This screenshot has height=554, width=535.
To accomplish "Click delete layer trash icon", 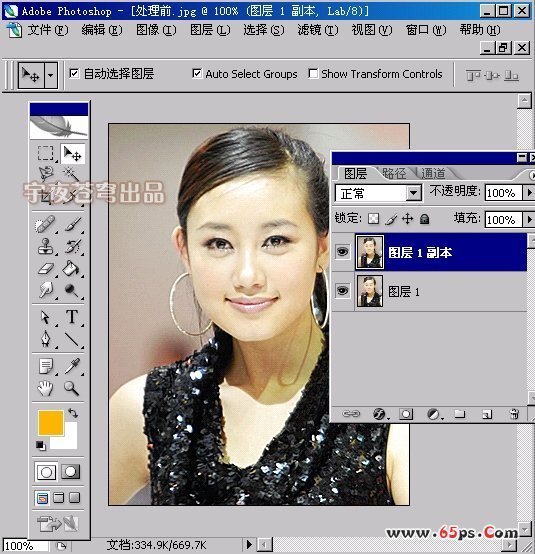I will [x=514, y=414].
